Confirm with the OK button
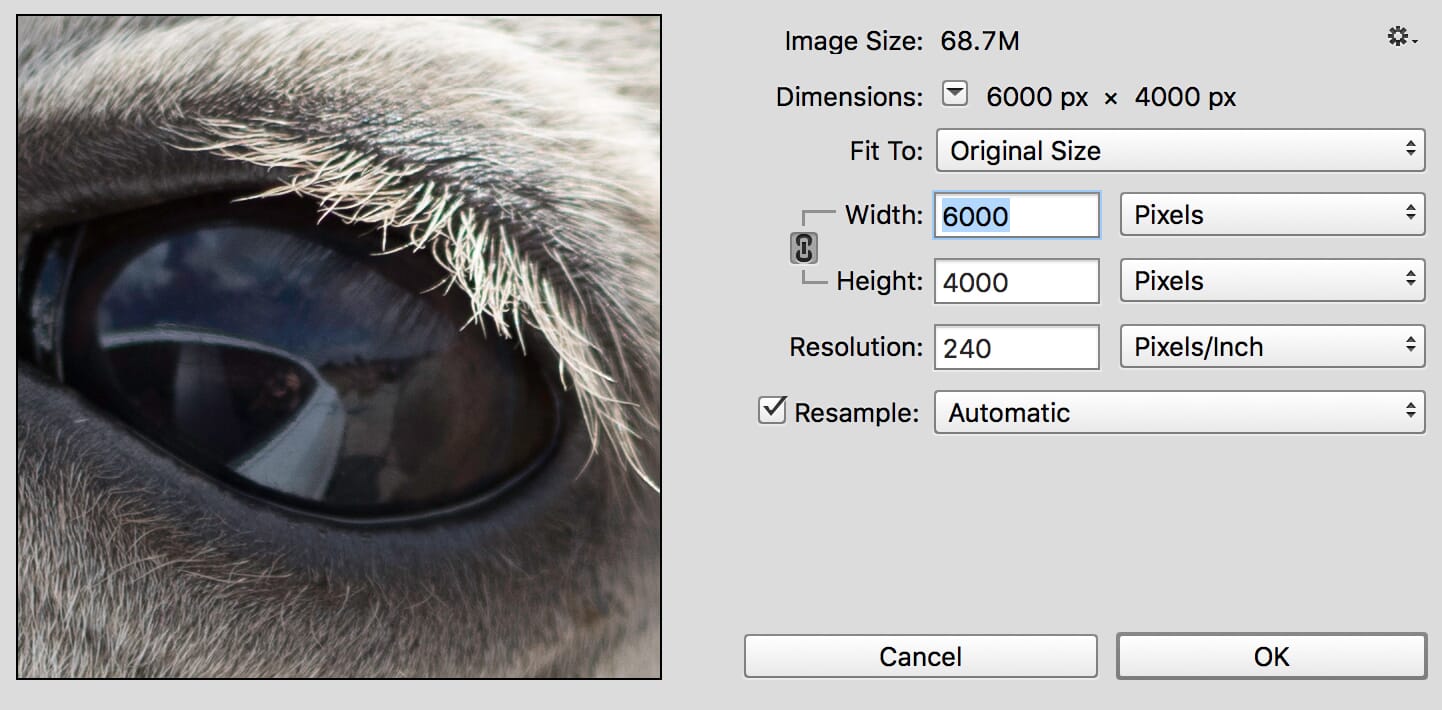Image resolution: width=1442 pixels, height=710 pixels. click(x=1272, y=656)
